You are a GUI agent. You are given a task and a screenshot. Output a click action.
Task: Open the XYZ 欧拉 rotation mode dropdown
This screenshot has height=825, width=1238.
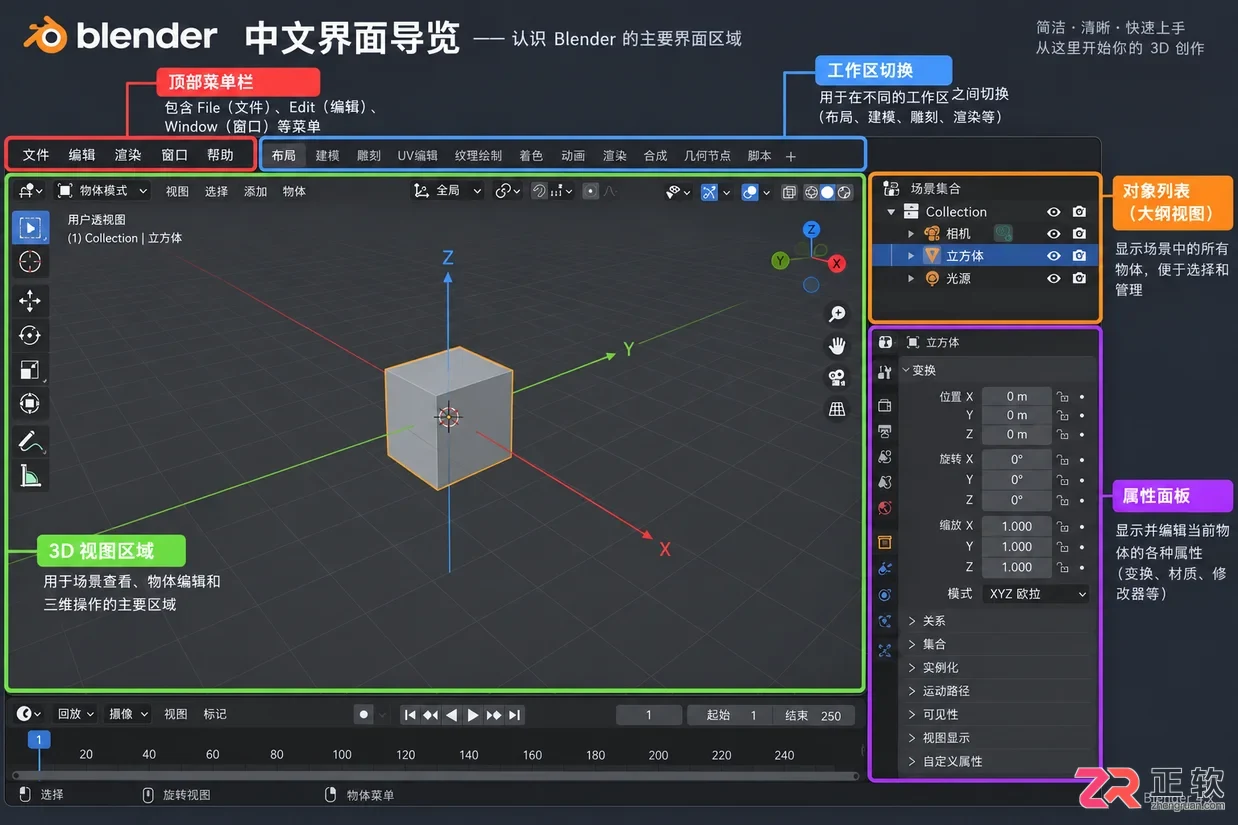coord(1036,594)
